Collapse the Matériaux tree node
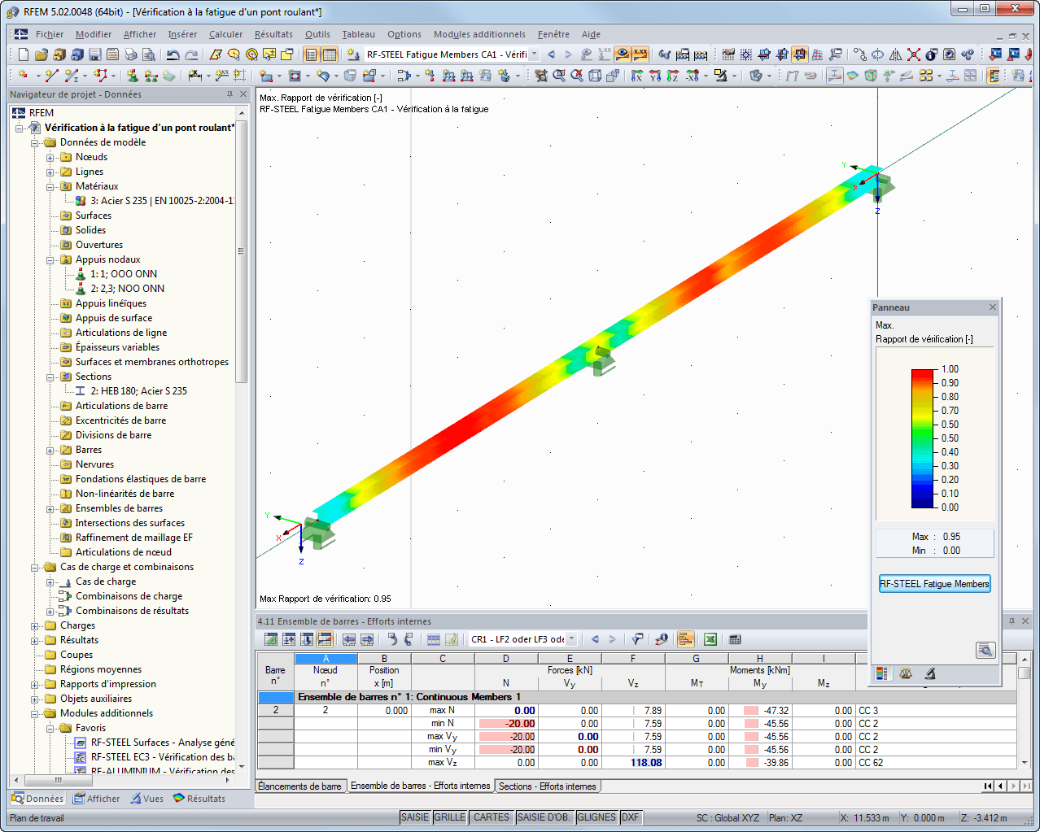1040x832 pixels. click(50, 186)
